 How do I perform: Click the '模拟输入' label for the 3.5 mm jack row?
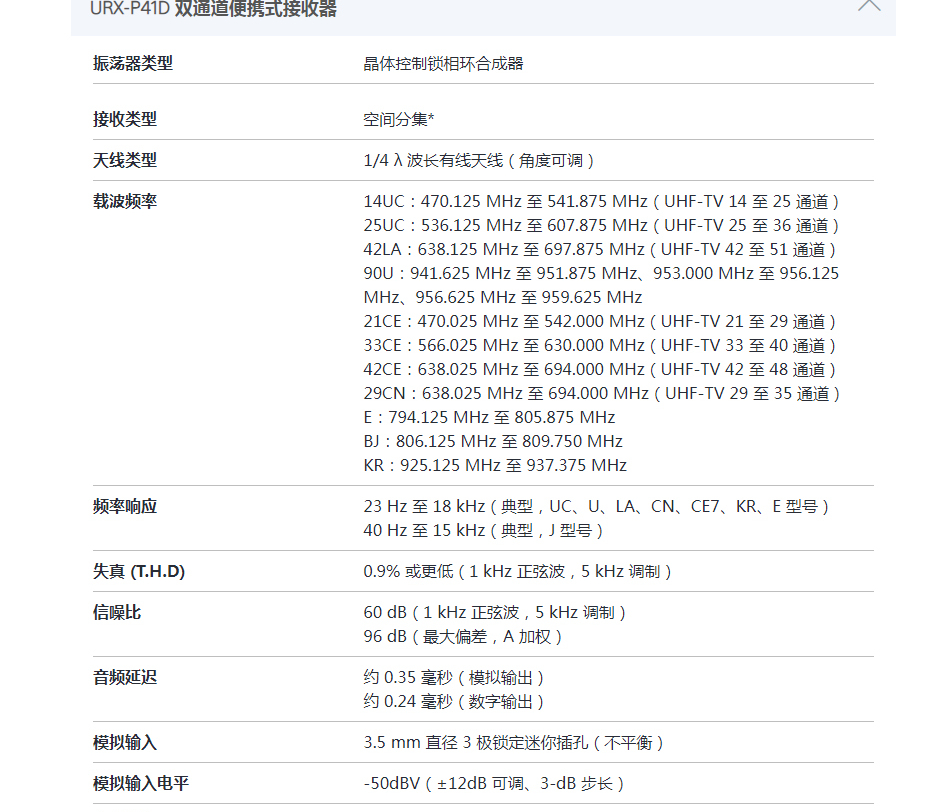point(125,742)
